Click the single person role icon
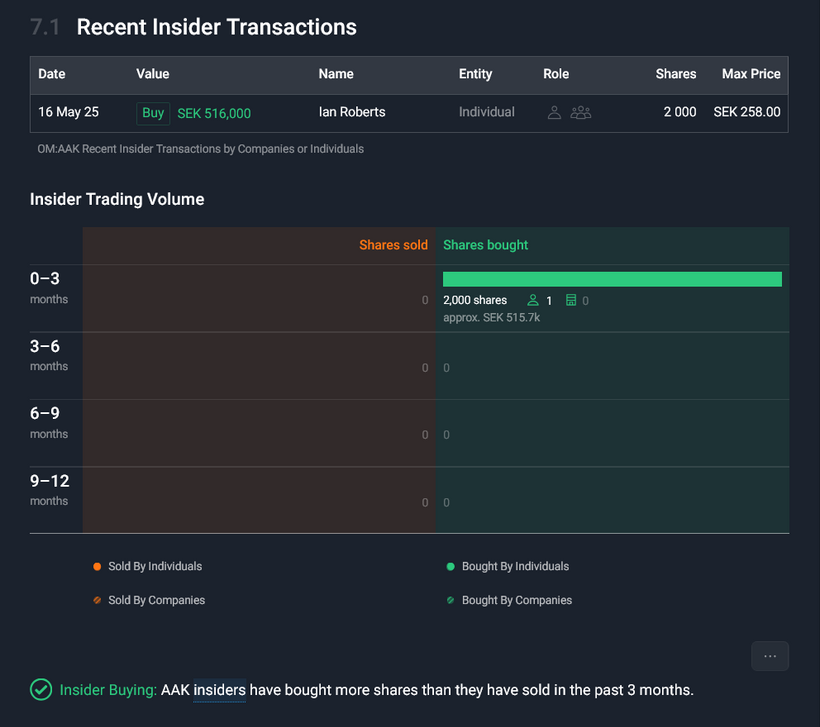 tap(554, 113)
